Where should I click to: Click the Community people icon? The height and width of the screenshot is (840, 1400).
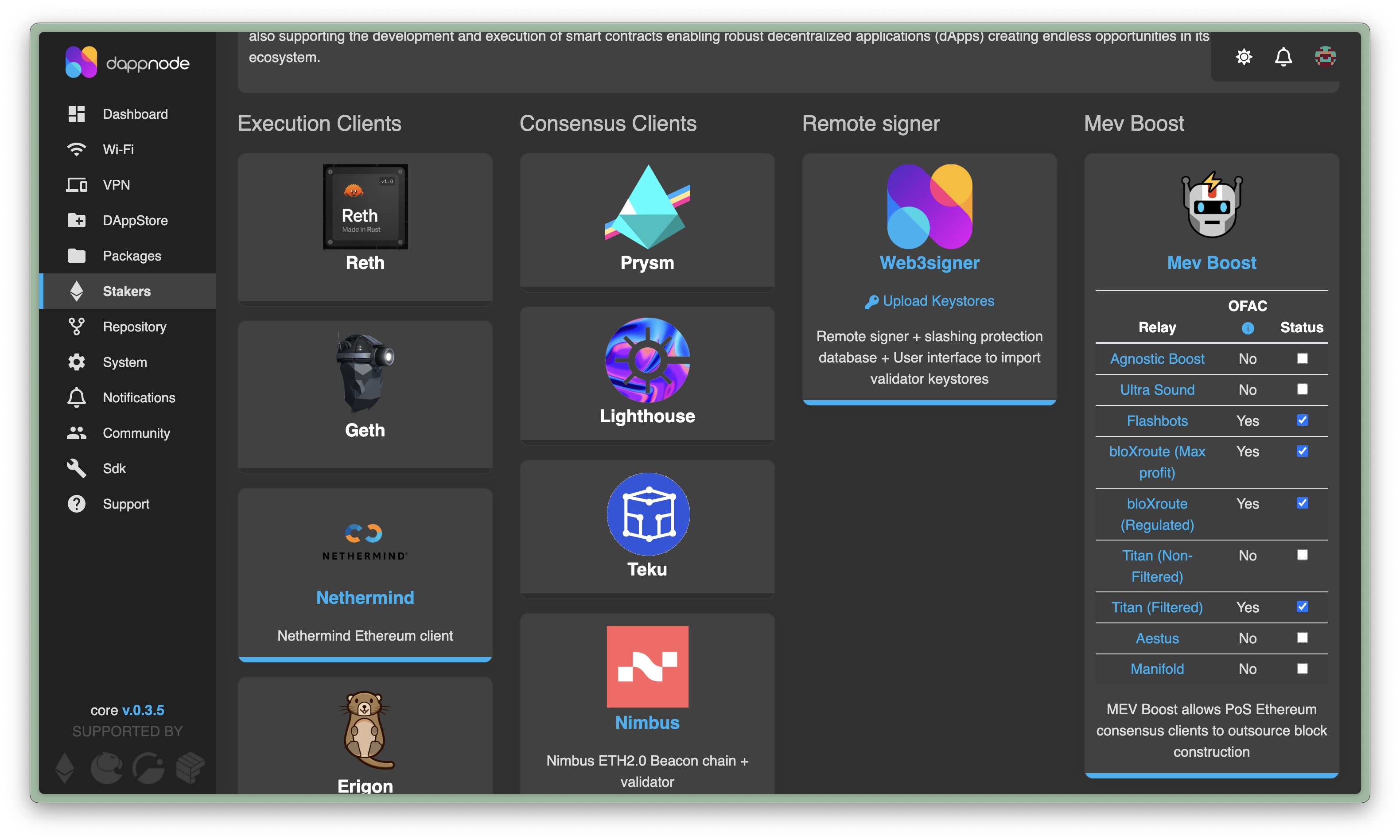(76, 433)
